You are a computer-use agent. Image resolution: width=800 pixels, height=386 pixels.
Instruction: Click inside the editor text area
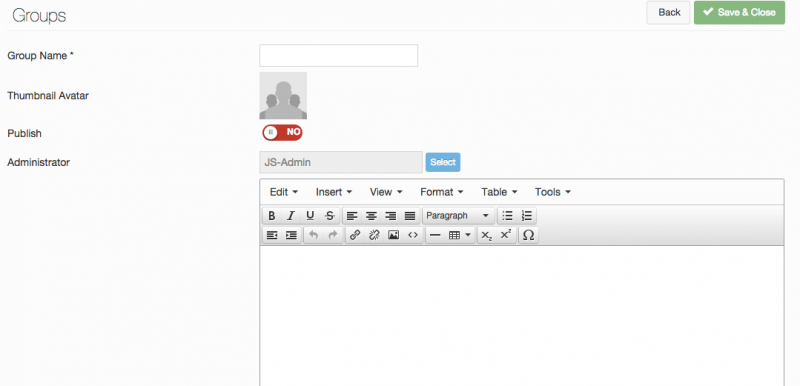pyautogui.click(x=522, y=316)
